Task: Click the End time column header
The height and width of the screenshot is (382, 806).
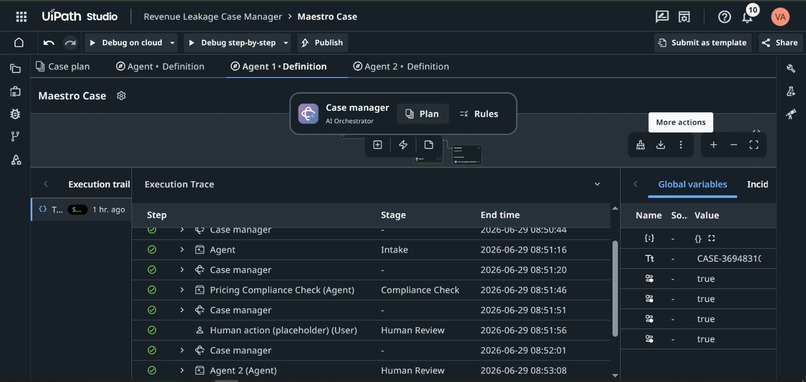Action: [x=500, y=215]
